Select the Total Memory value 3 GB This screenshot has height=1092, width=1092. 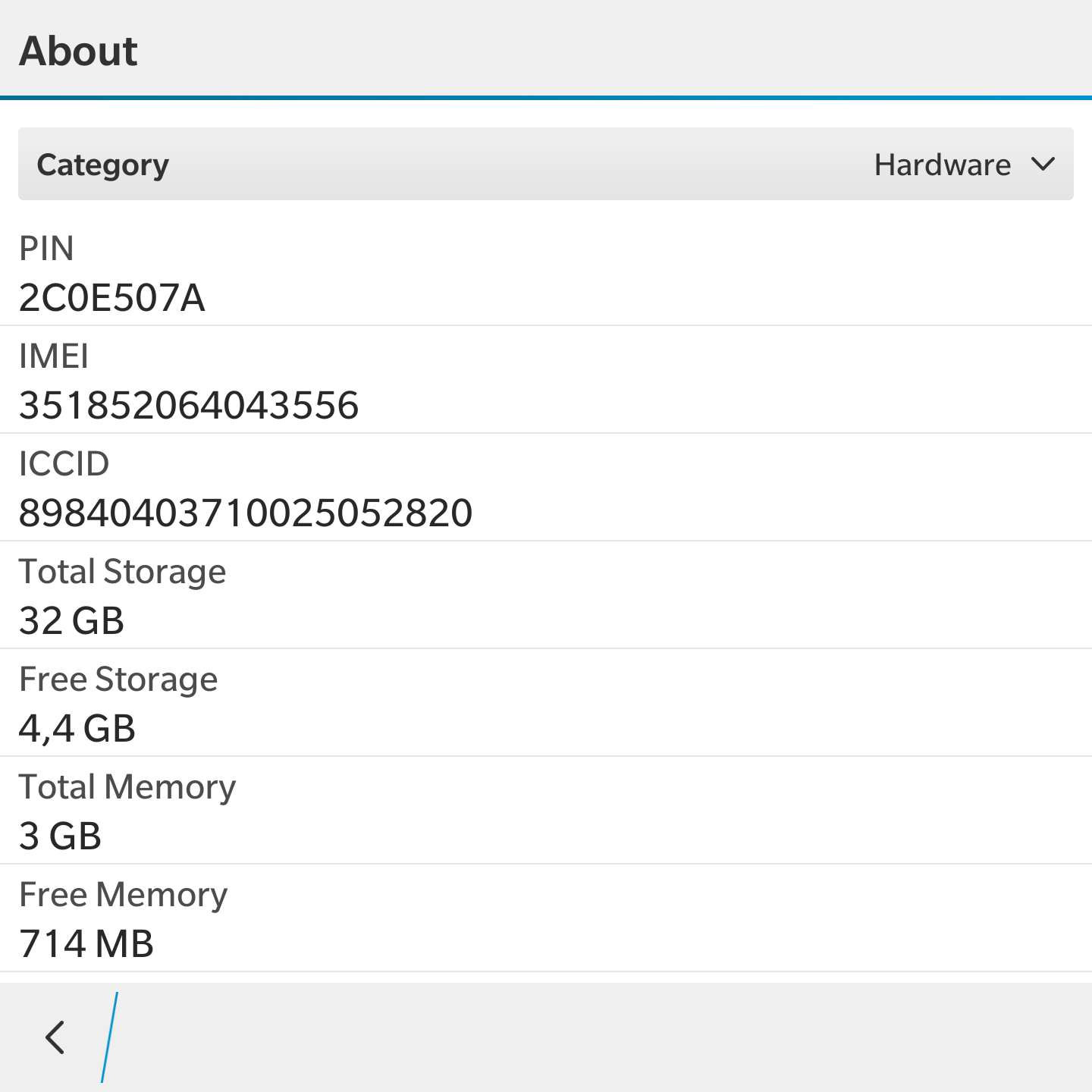coord(60,836)
